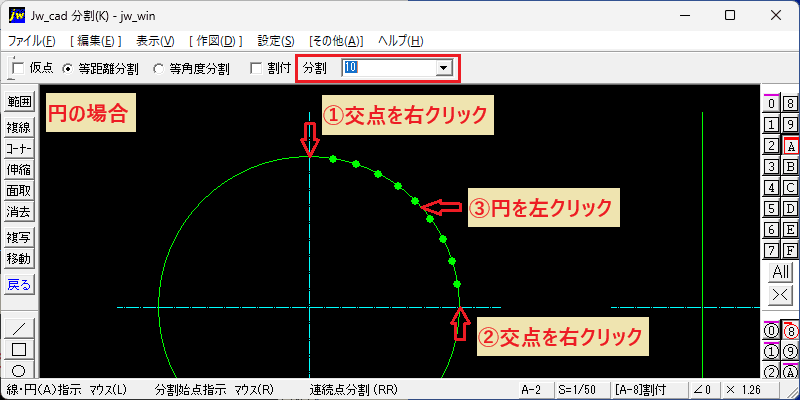Click the 分割 value input field

(389, 68)
